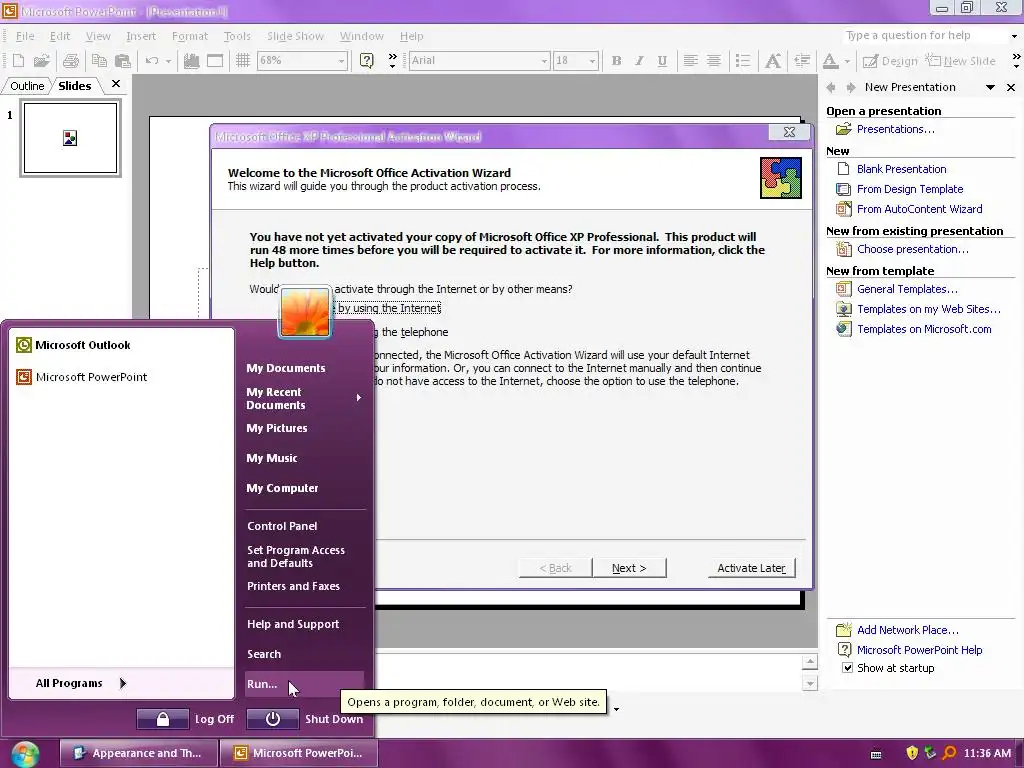
Task: Click the New Slide toolbar button
Action: [960, 61]
